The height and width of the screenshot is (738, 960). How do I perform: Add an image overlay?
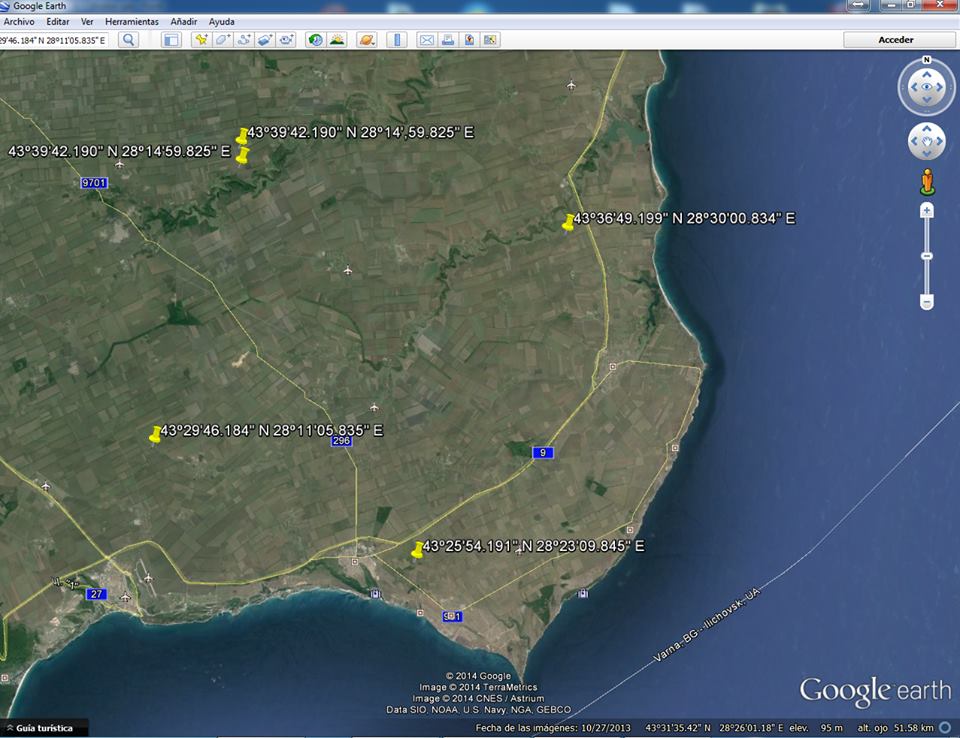coord(265,40)
